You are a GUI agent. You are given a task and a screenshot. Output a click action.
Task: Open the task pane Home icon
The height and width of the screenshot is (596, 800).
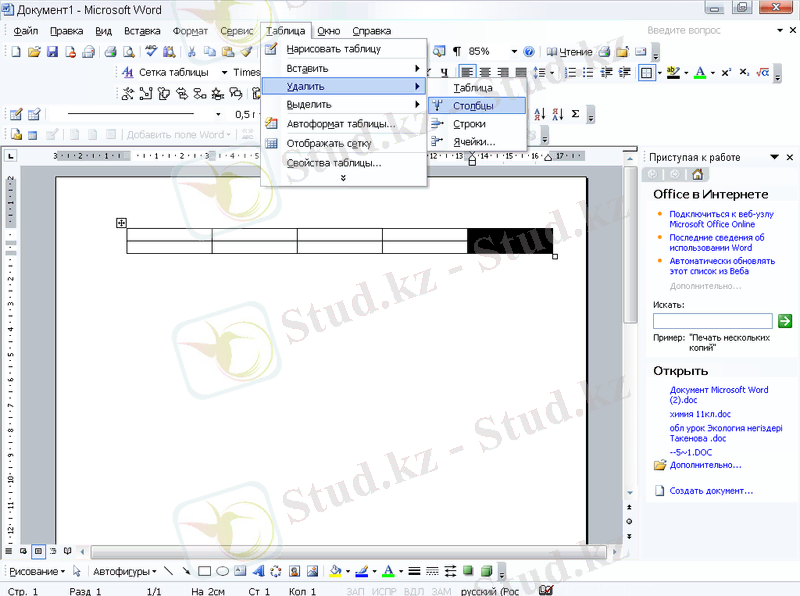(697, 174)
